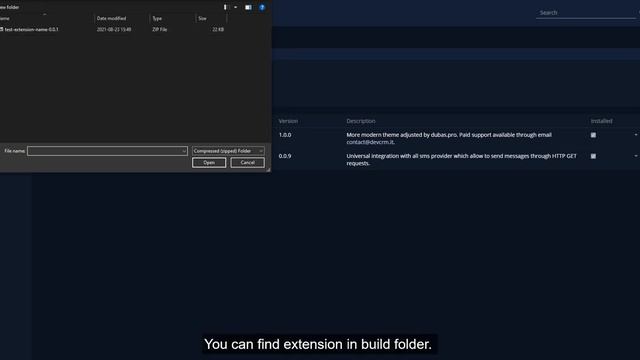640x360 pixels.
Task: Click the sms provider integration description
Action: (x=462, y=160)
